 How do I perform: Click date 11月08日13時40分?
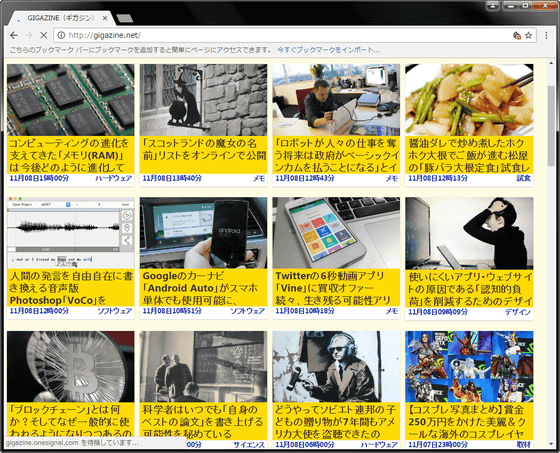[x=172, y=178]
